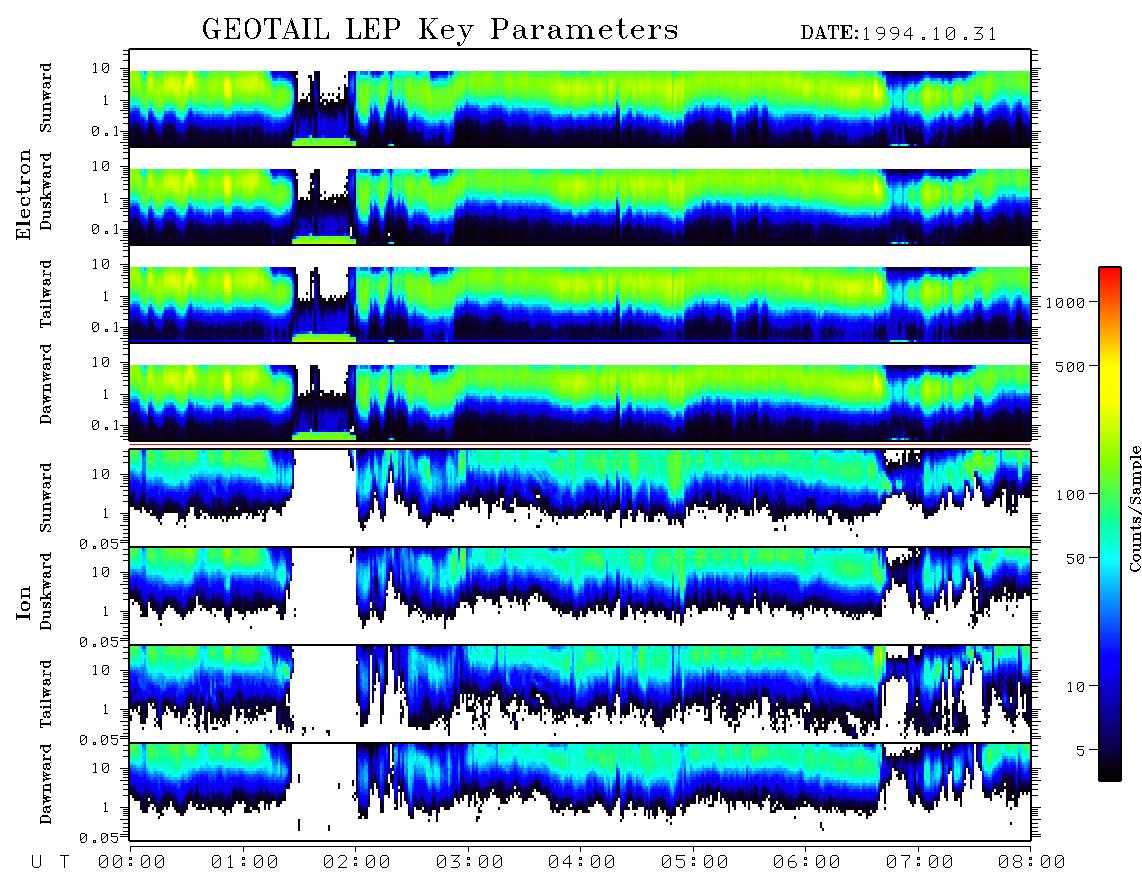1142x880 pixels.
Task: Select the "500" color bar value
Action: 1070,366
